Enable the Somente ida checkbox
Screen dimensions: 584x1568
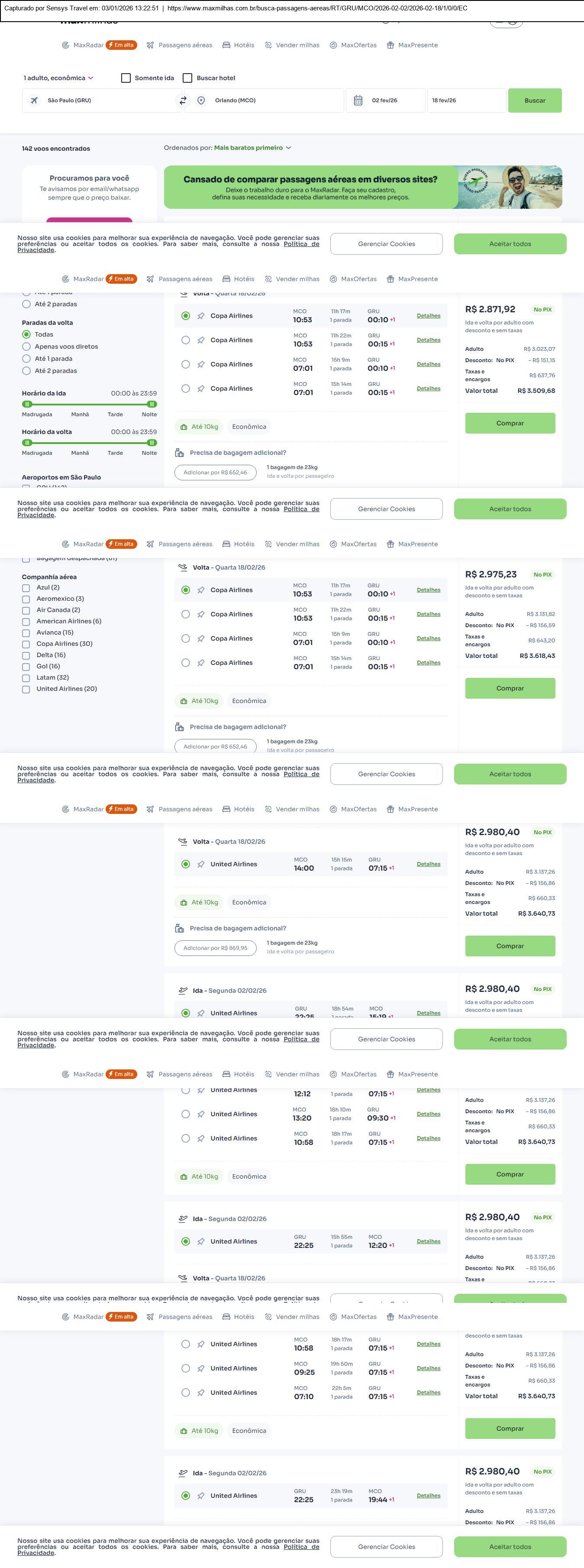tap(126, 78)
